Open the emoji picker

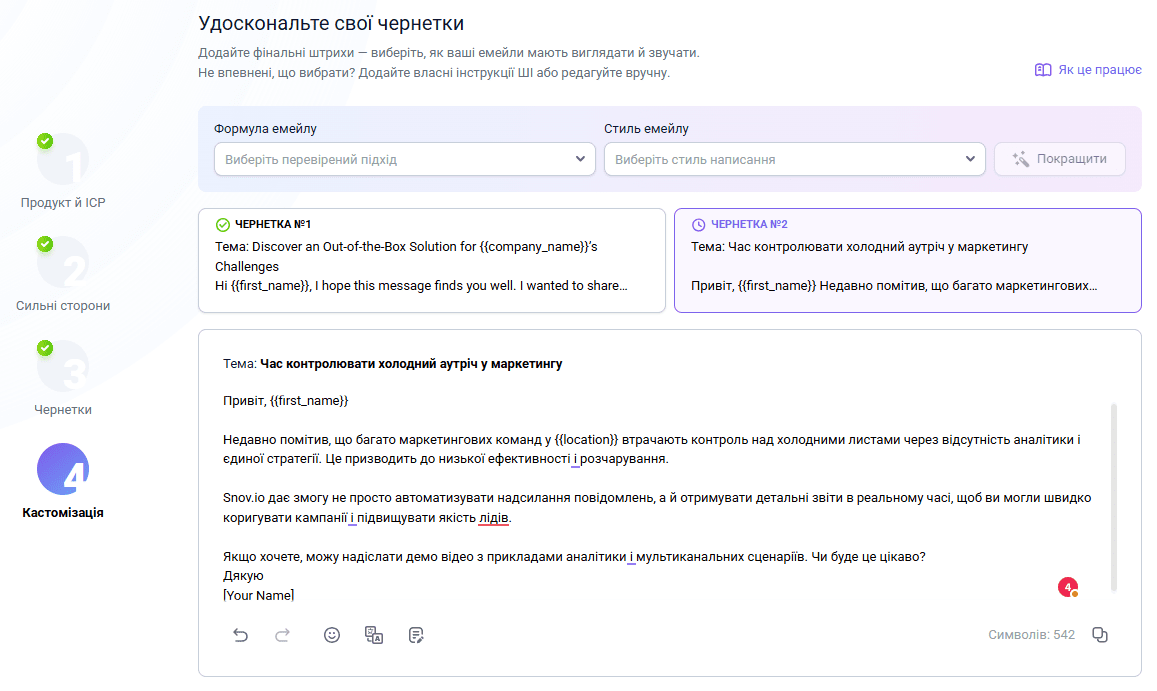332,635
